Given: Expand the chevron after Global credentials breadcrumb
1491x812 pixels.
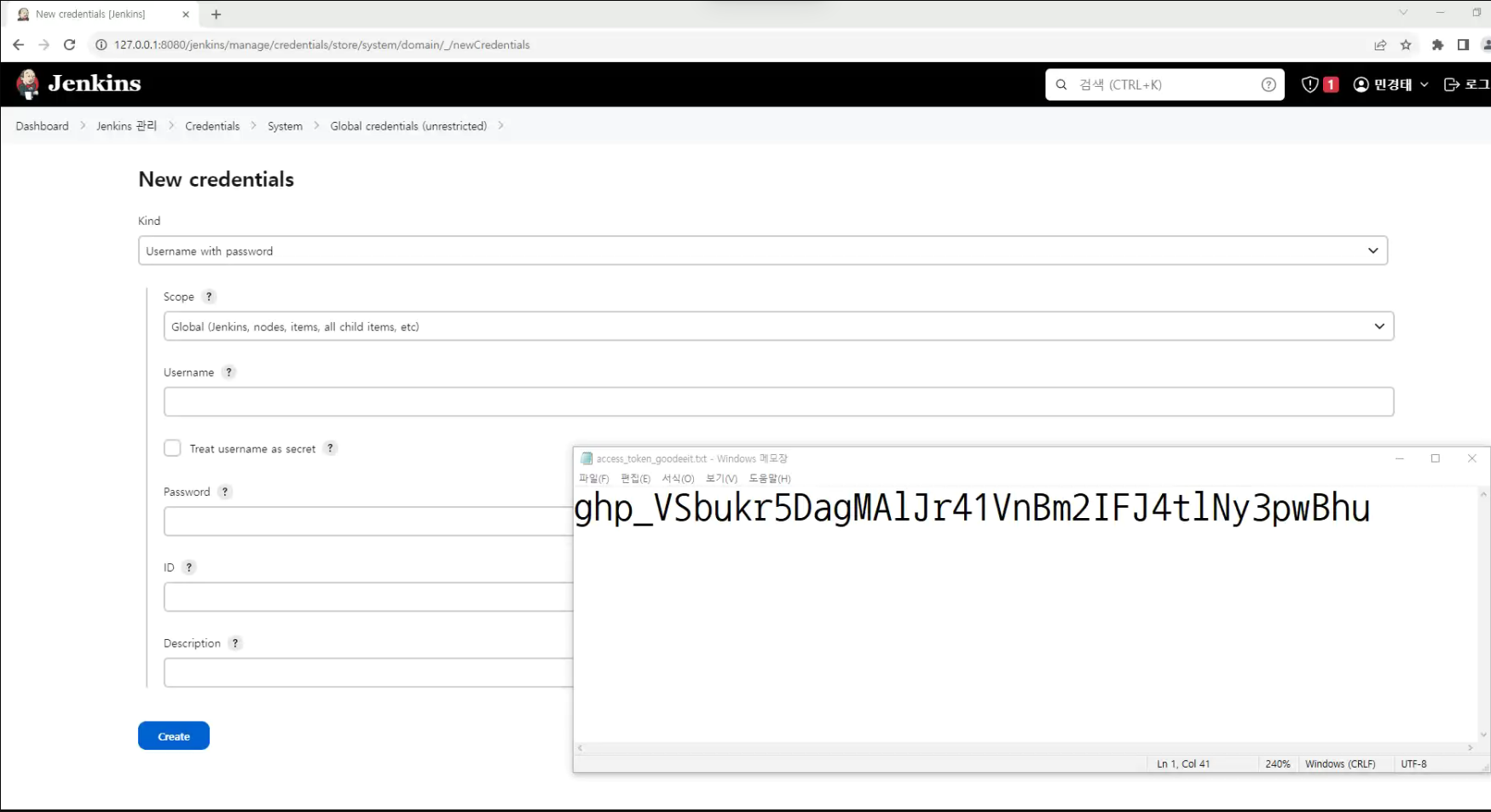Looking at the screenshot, I should click(500, 125).
